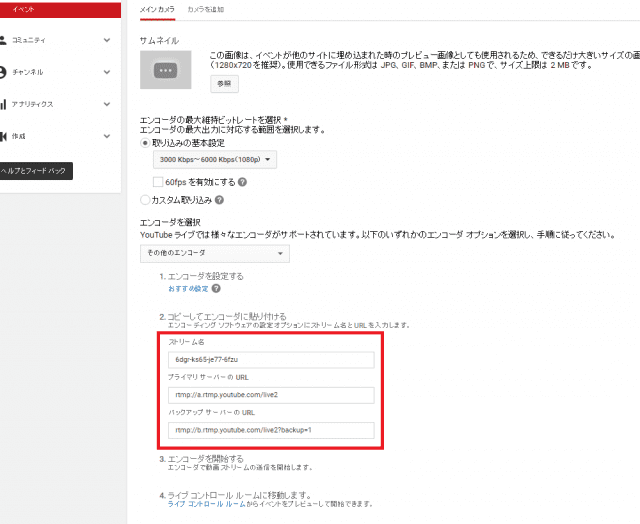Click the ストリーム名 input field

[x=271, y=360]
